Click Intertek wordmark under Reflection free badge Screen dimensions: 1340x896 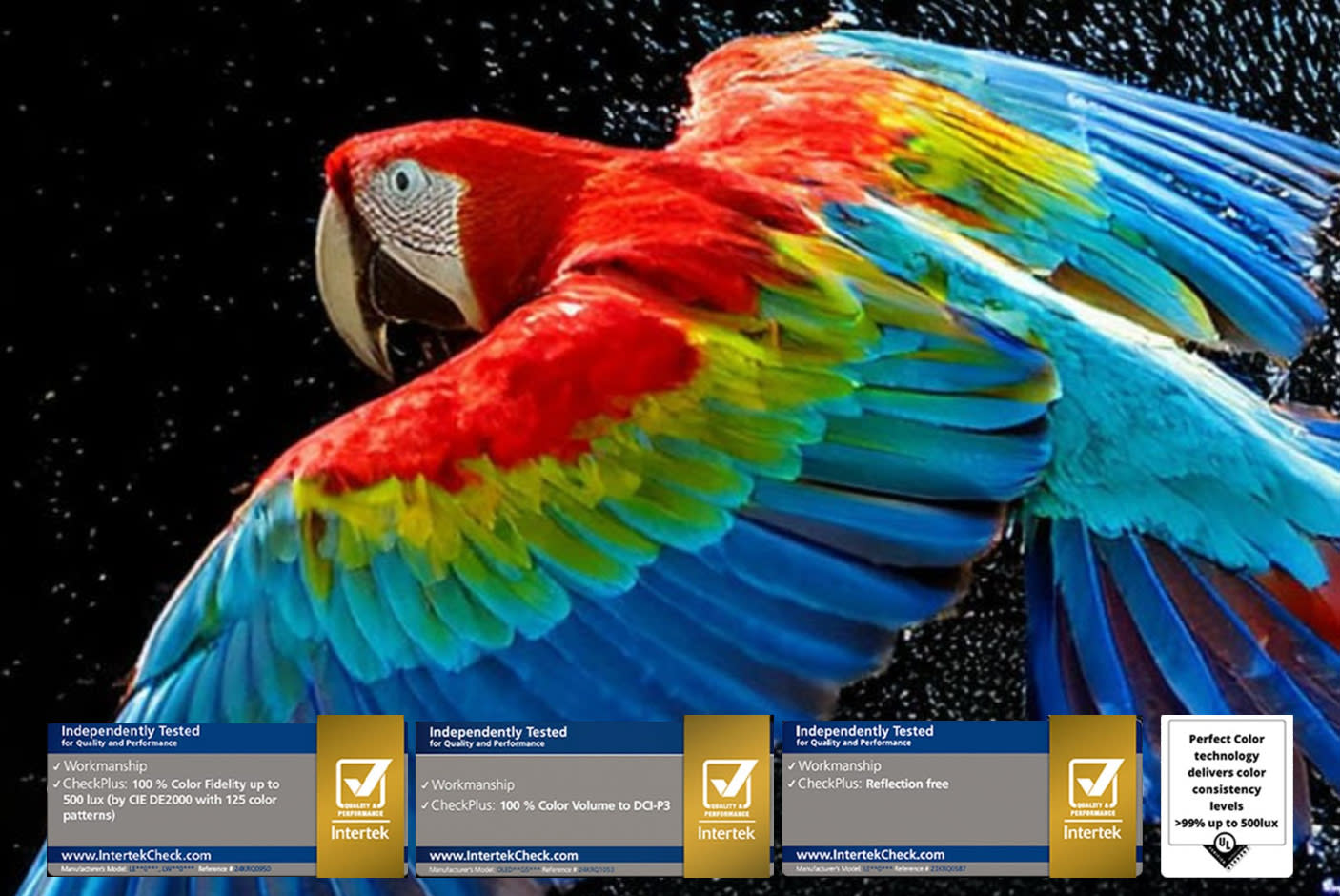pos(1092,833)
